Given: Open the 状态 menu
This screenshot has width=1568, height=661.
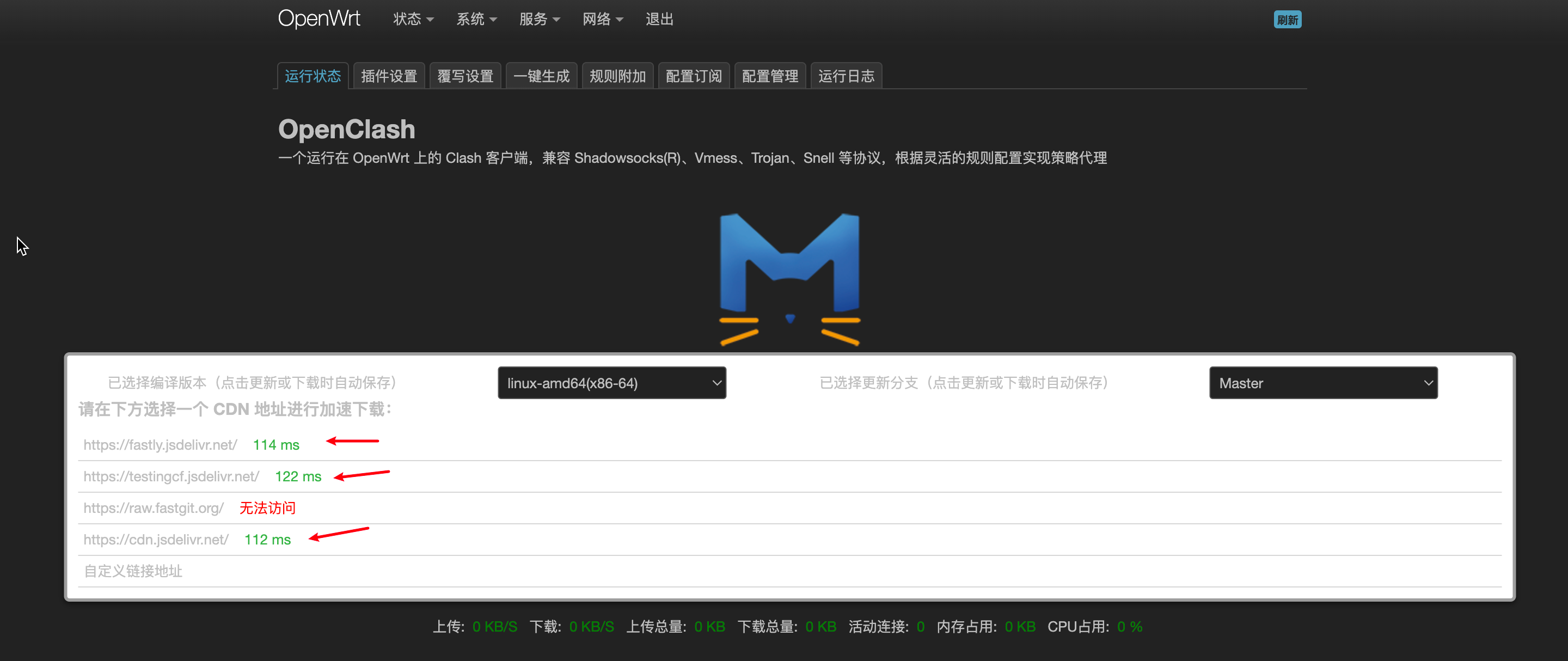Looking at the screenshot, I should click(x=413, y=19).
